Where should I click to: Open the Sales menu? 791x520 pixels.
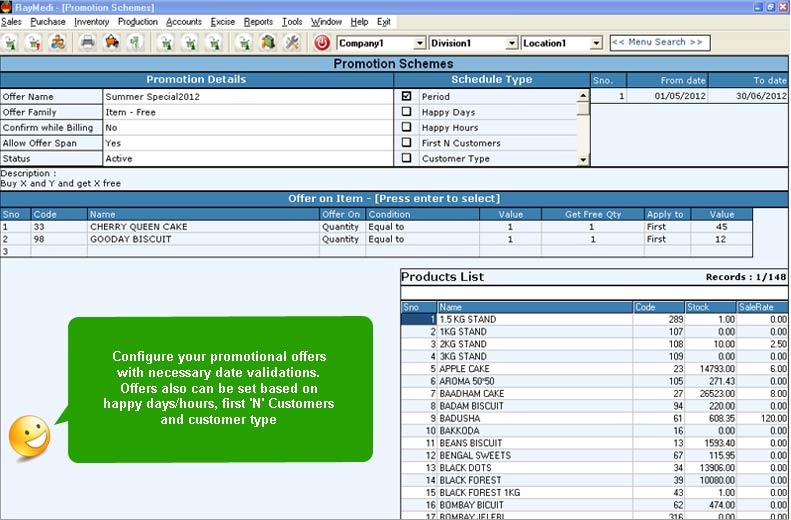tap(11, 22)
